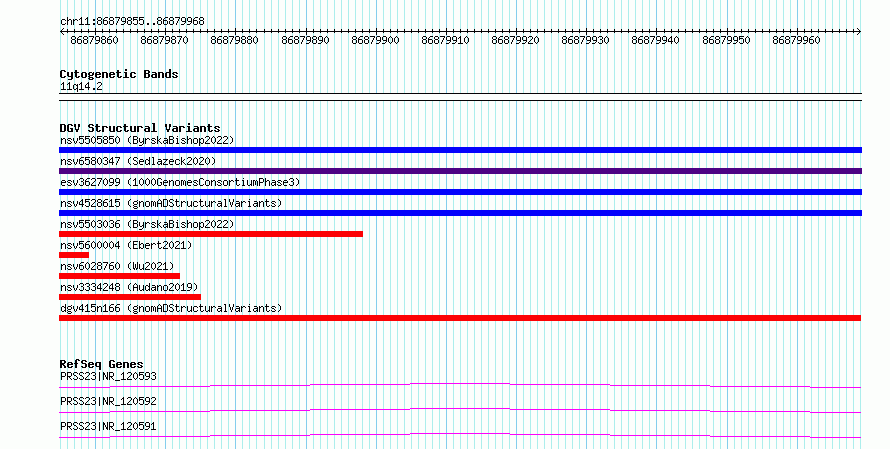Select the red bar under nsv6028760
The height and width of the screenshot is (449, 890).
tap(119, 276)
